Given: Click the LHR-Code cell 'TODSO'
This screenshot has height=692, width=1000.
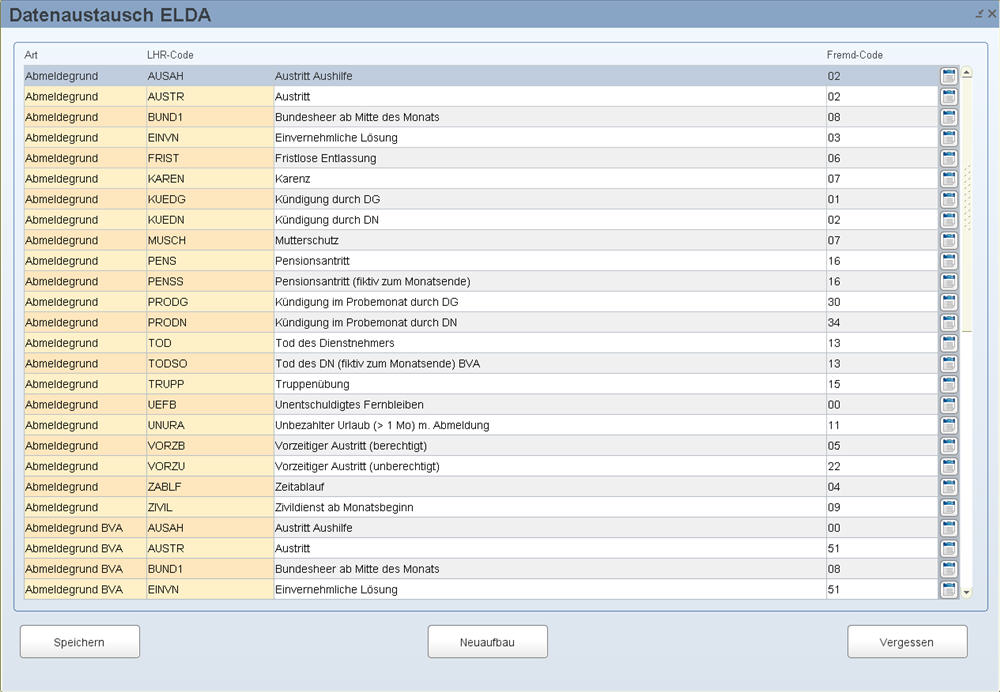Looking at the screenshot, I should [x=210, y=364].
